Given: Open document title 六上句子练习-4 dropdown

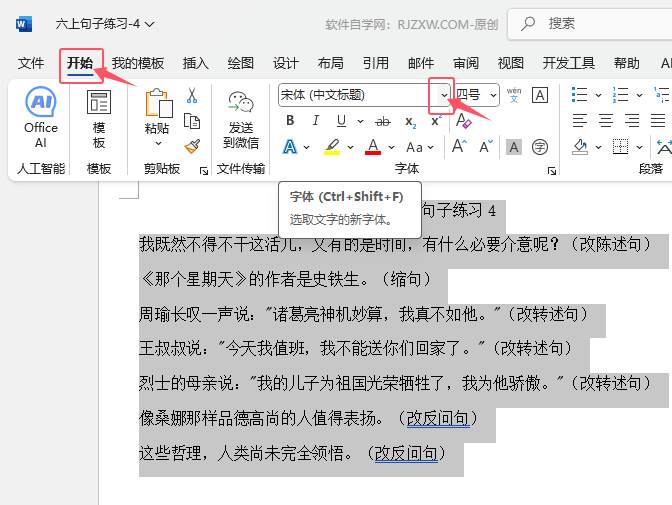Looking at the screenshot, I should click(x=105, y=24).
